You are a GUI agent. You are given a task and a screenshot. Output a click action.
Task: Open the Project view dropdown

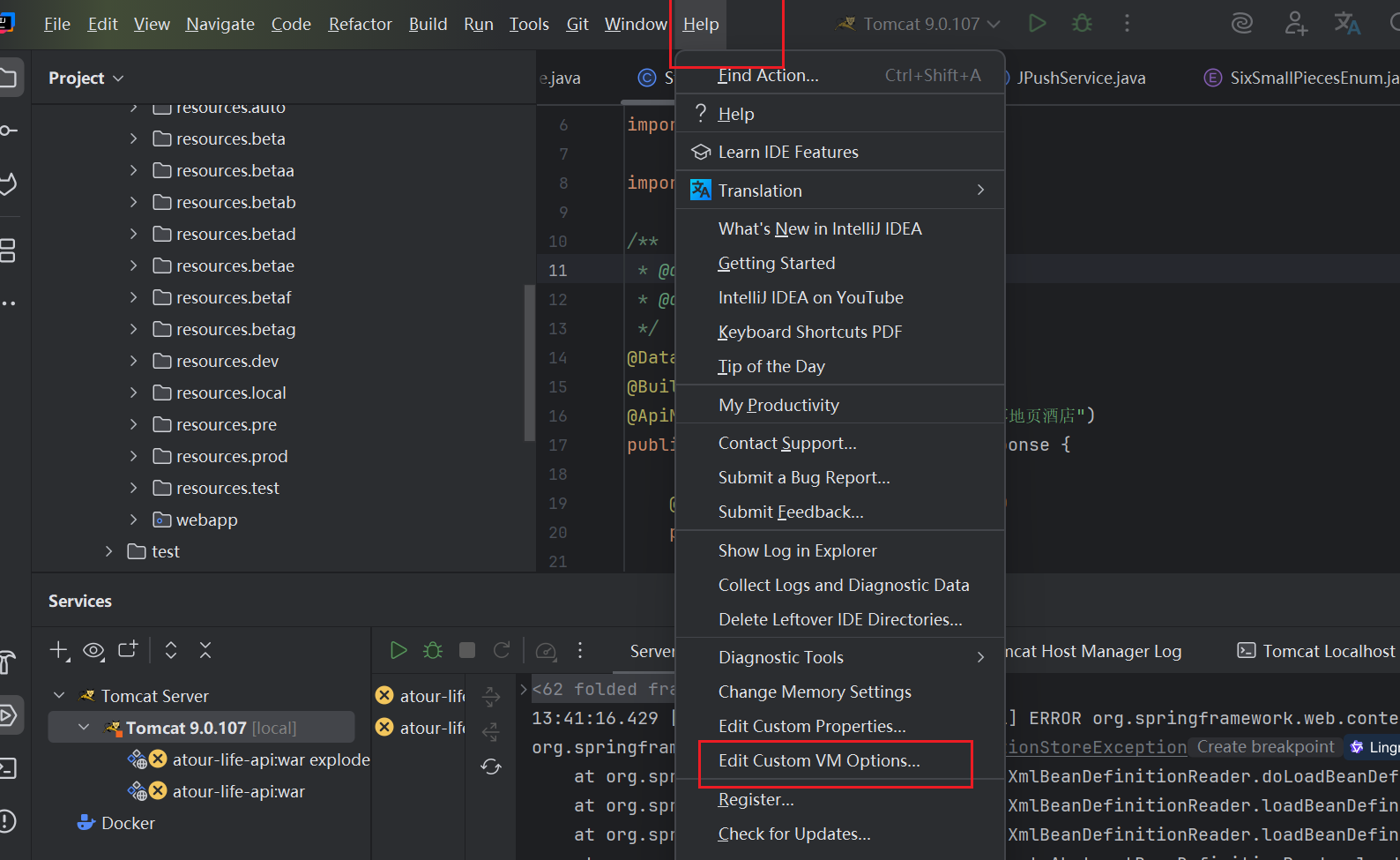86,79
